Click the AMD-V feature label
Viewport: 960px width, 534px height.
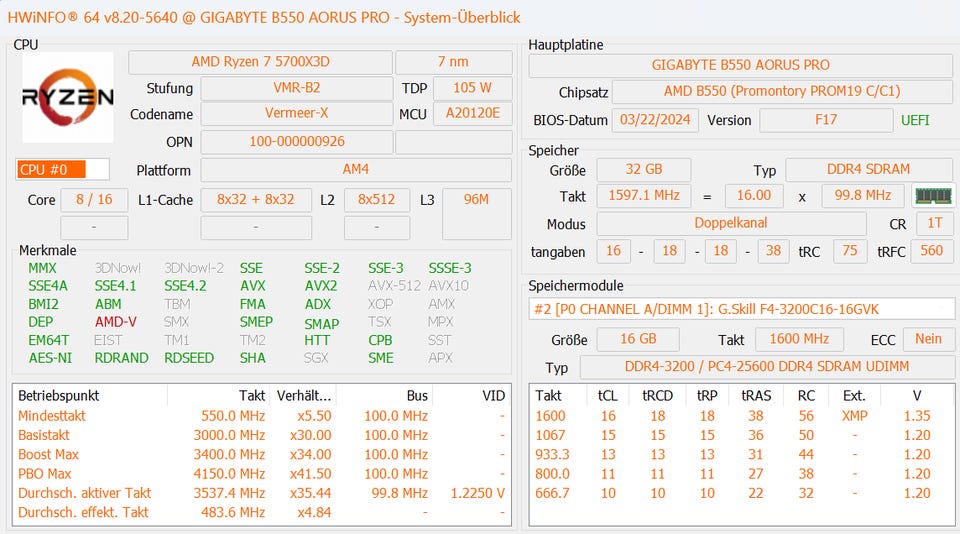point(116,322)
